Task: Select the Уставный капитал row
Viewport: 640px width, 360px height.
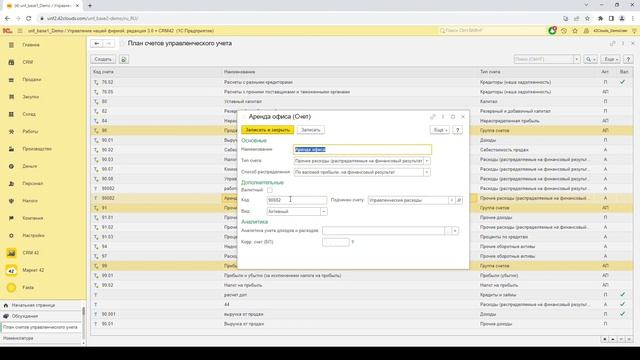Action: 362,101
